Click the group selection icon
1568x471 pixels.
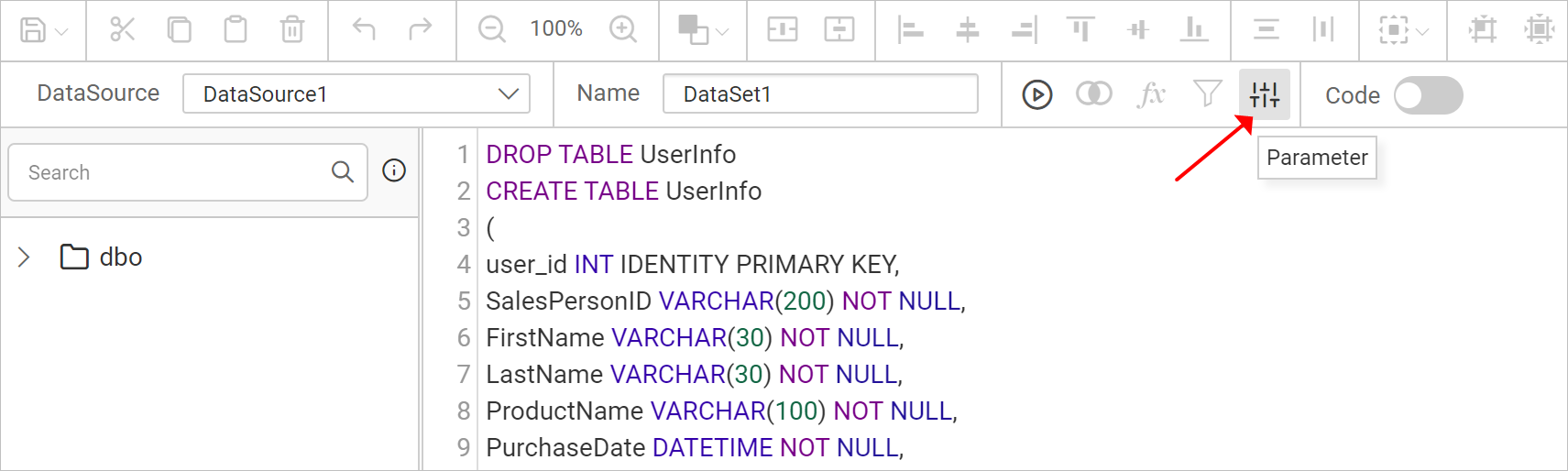click(1394, 30)
